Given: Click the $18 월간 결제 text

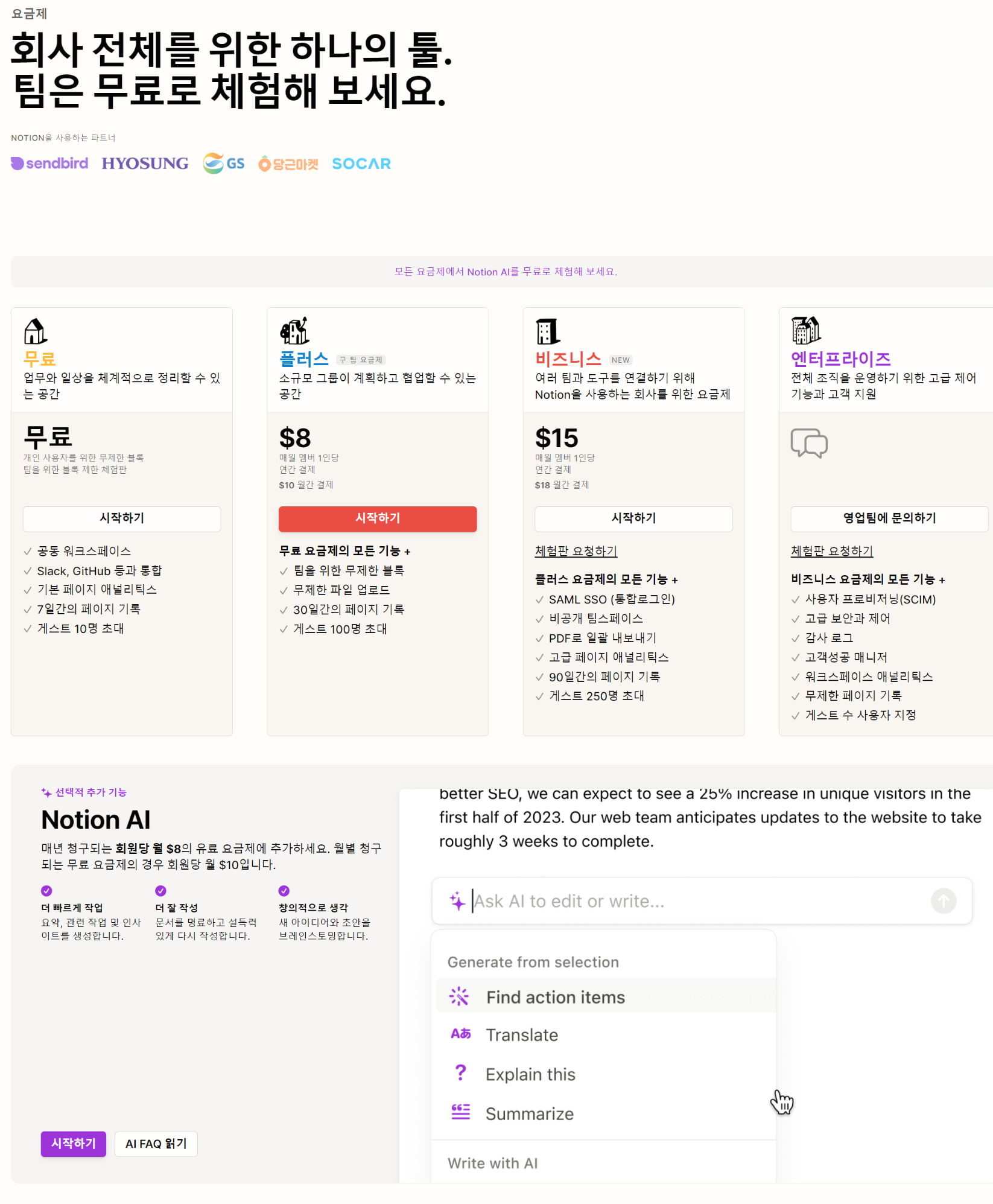Looking at the screenshot, I should (562, 485).
